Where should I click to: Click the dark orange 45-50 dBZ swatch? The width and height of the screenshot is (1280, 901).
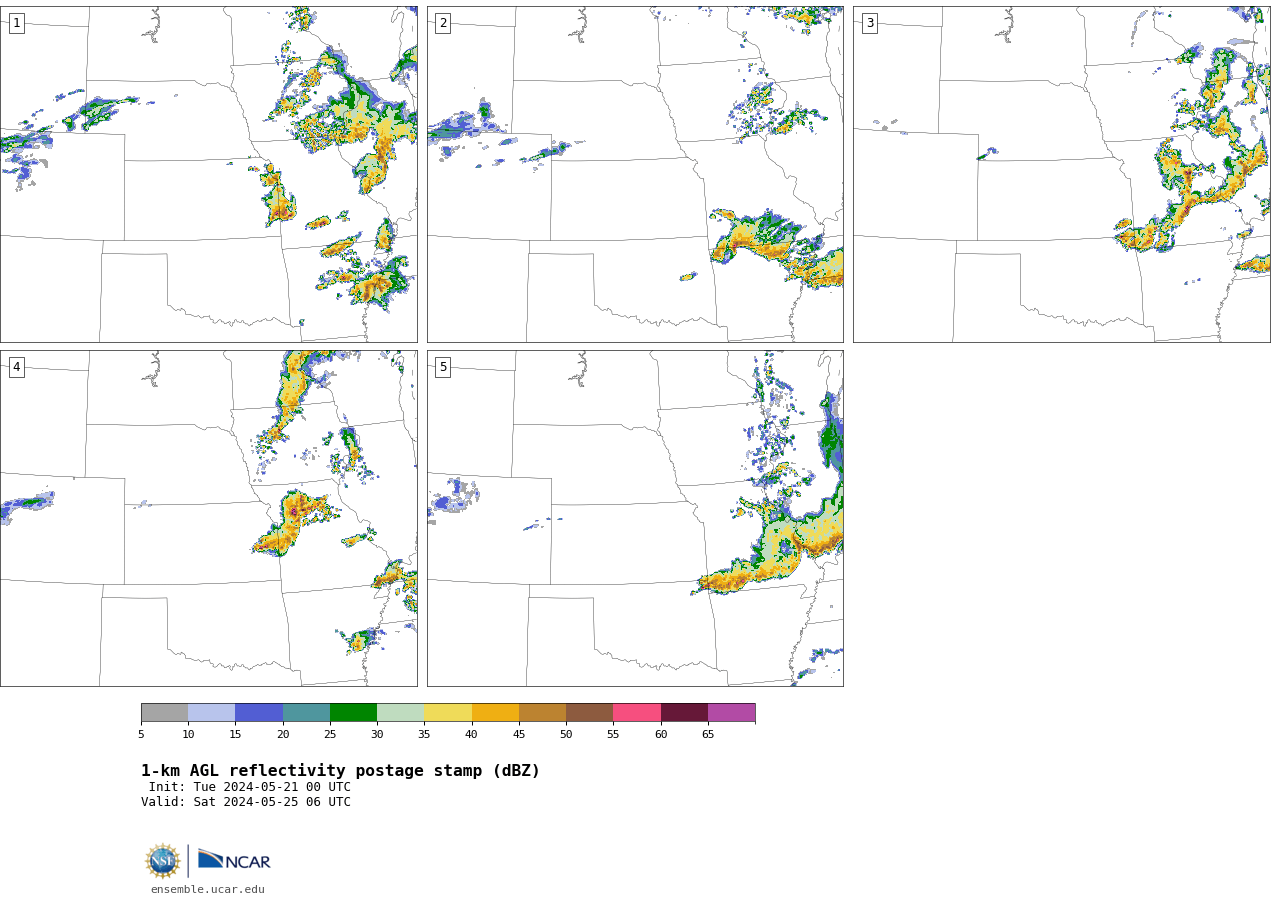coord(542,713)
